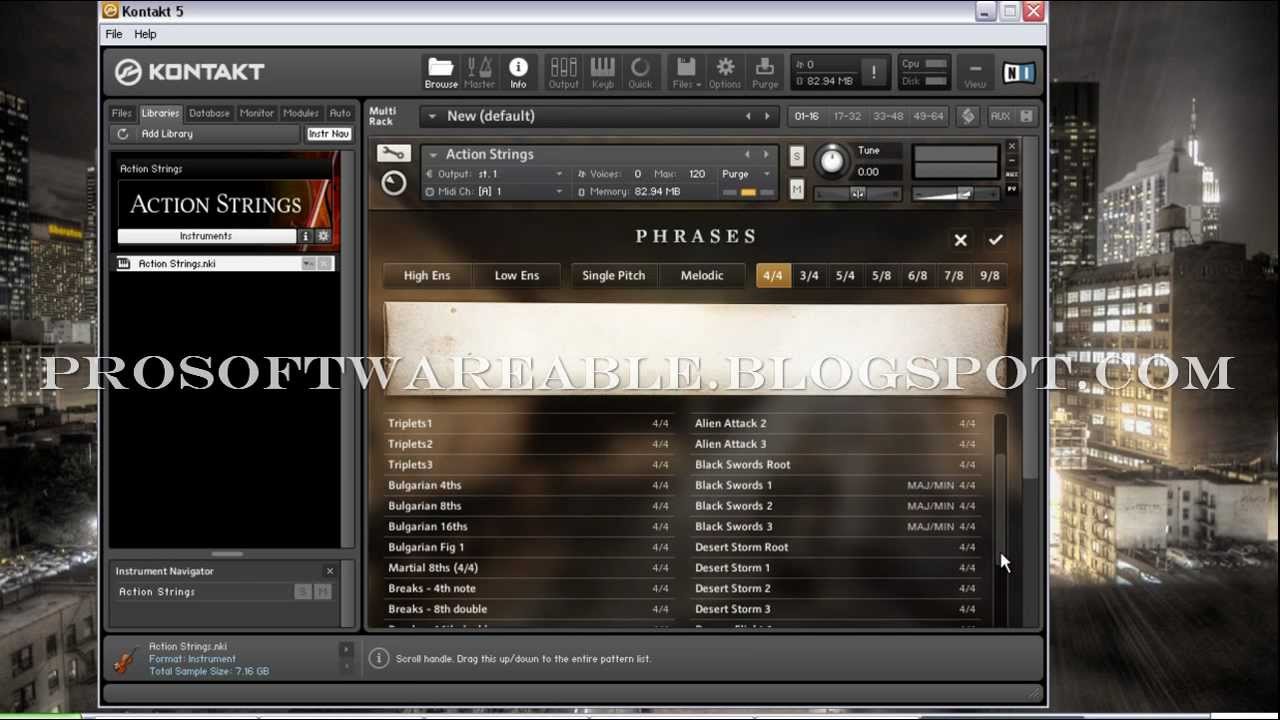Viewport: 1280px width, 720px height.
Task: Click the global Purge toolbar icon
Action: [765, 72]
